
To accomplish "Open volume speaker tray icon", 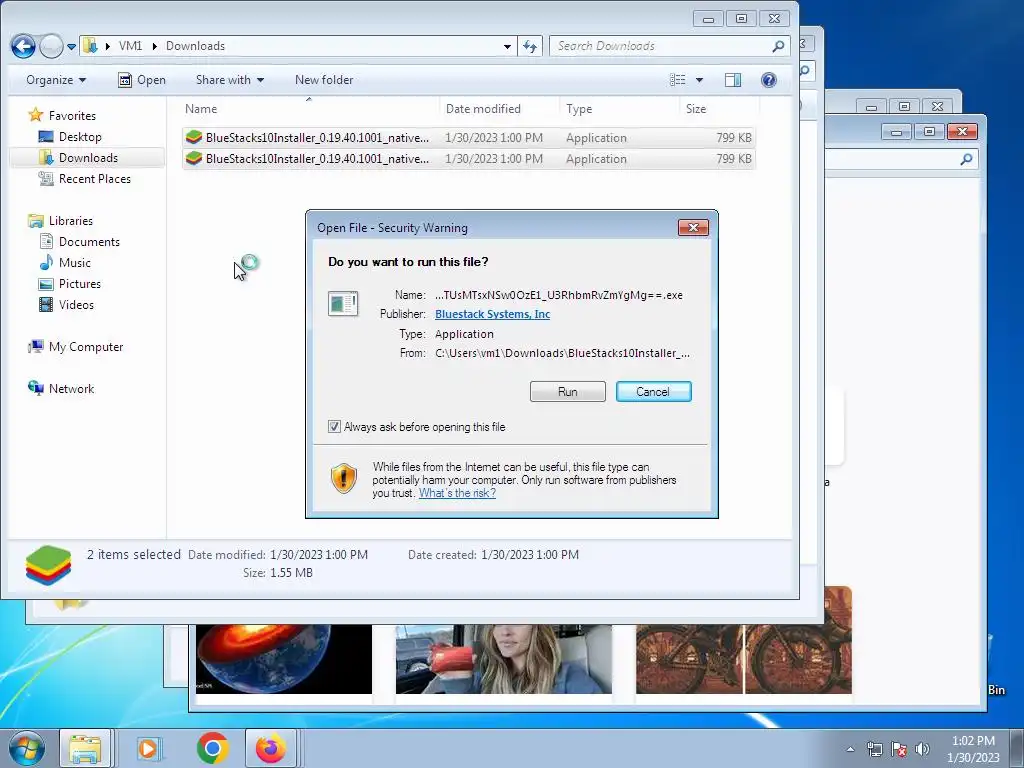I will coord(922,749).
